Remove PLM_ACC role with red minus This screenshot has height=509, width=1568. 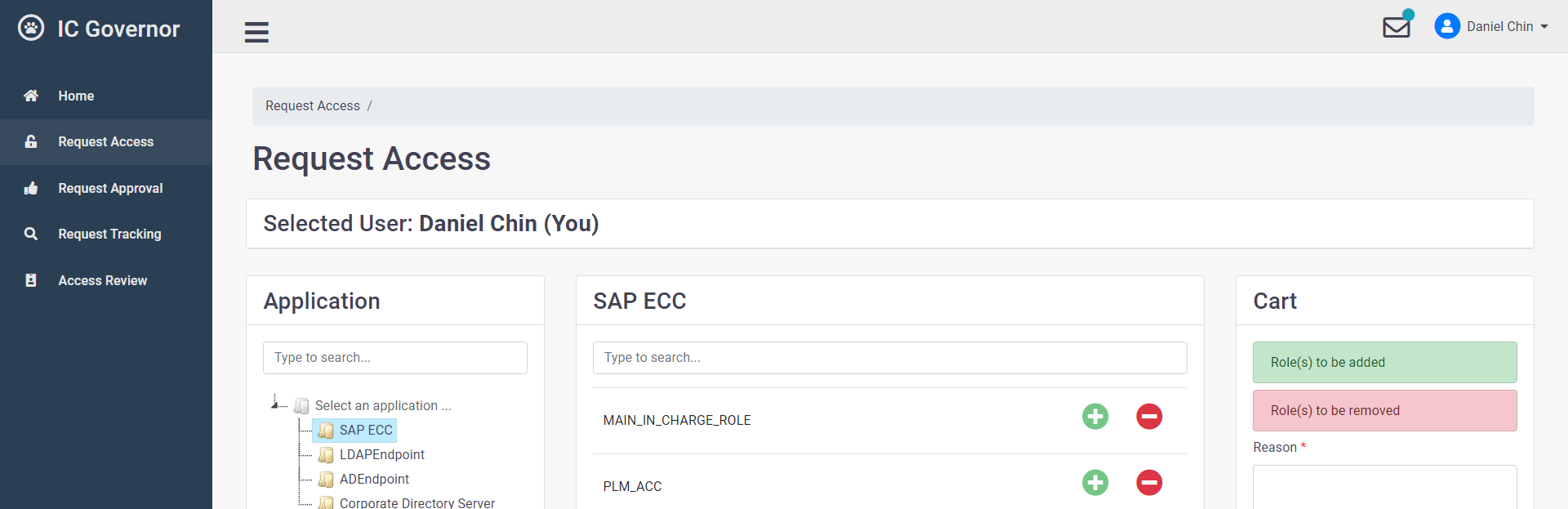coord(1149,483)
